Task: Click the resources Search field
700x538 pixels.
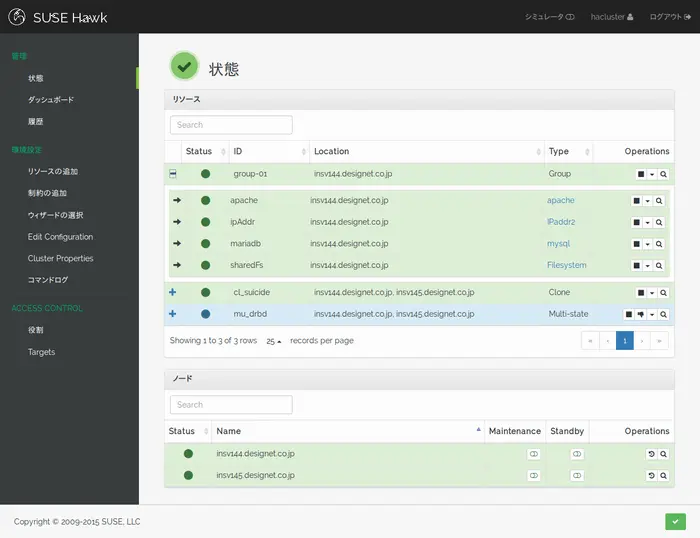Action: pyautogui.click(x=231, y=125)
